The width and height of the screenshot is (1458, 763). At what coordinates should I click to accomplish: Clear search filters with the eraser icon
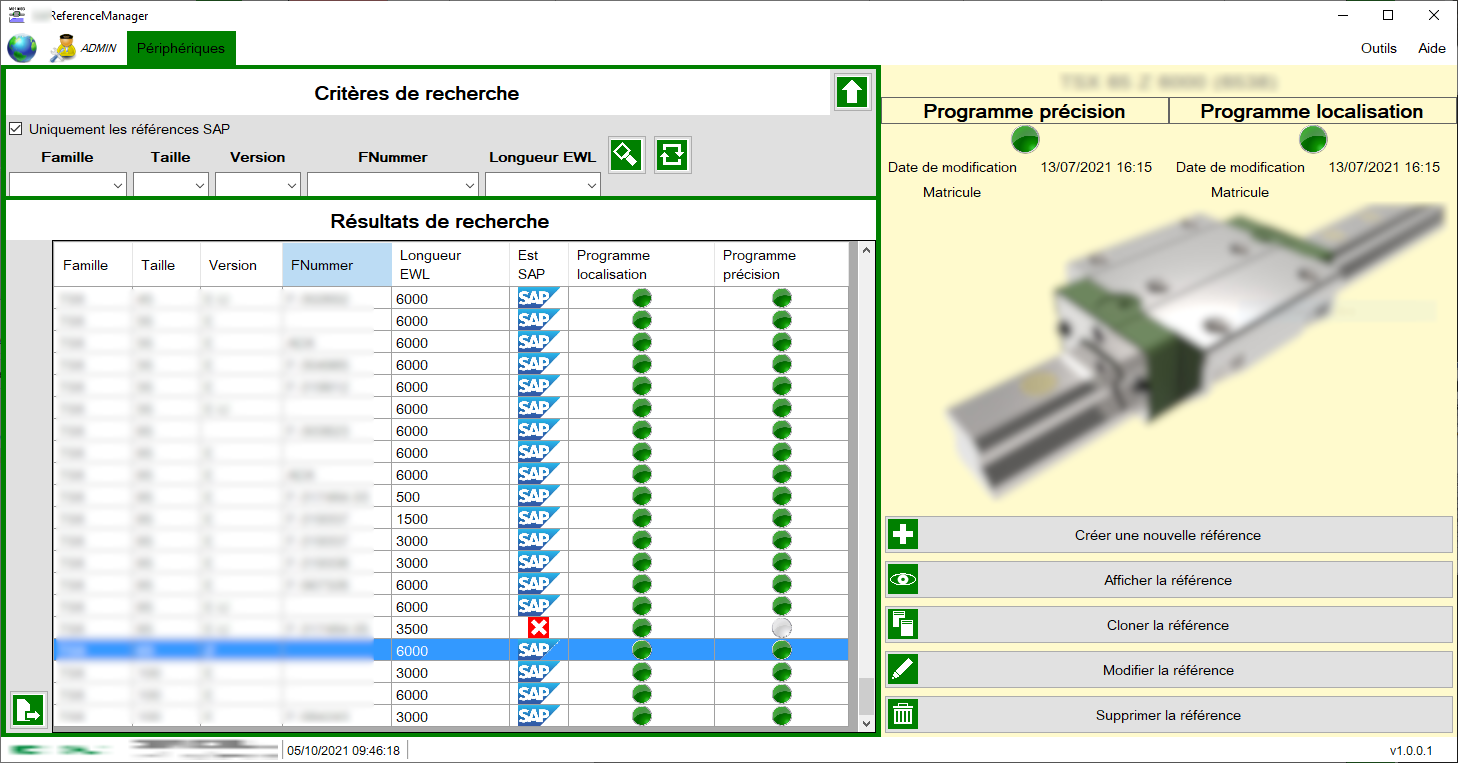626,155
